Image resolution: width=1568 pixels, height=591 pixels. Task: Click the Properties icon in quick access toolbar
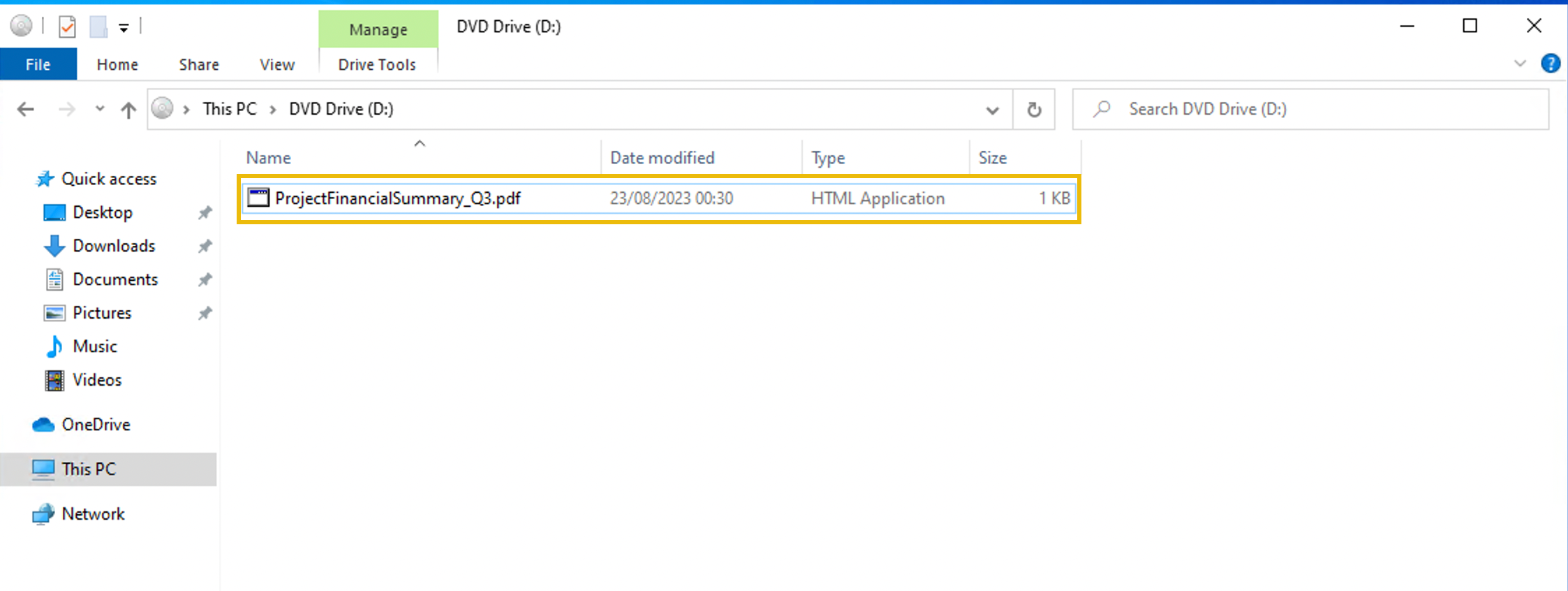click(x=67, y=27)
